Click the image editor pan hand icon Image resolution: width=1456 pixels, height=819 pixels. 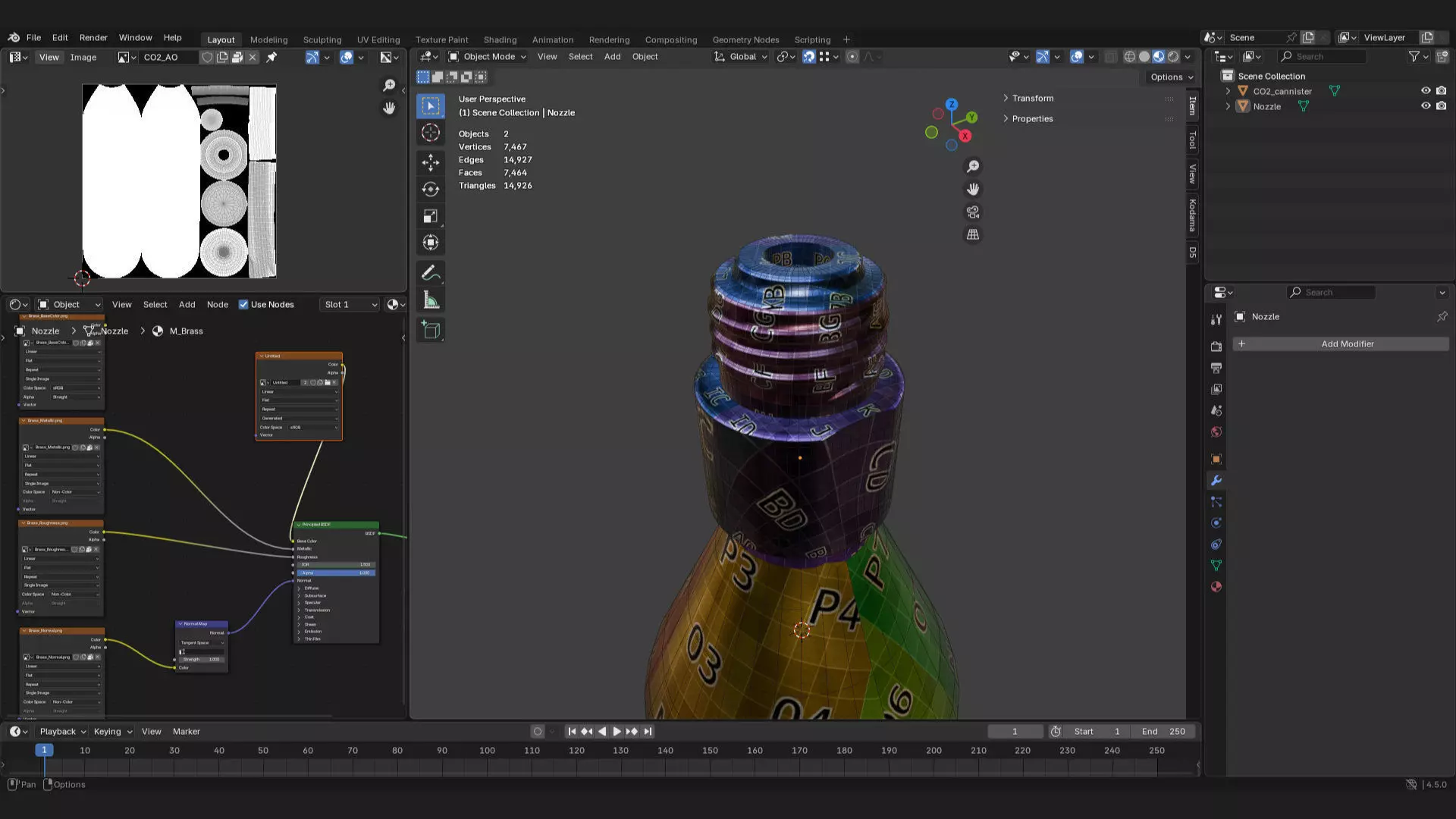click(389, 108)
